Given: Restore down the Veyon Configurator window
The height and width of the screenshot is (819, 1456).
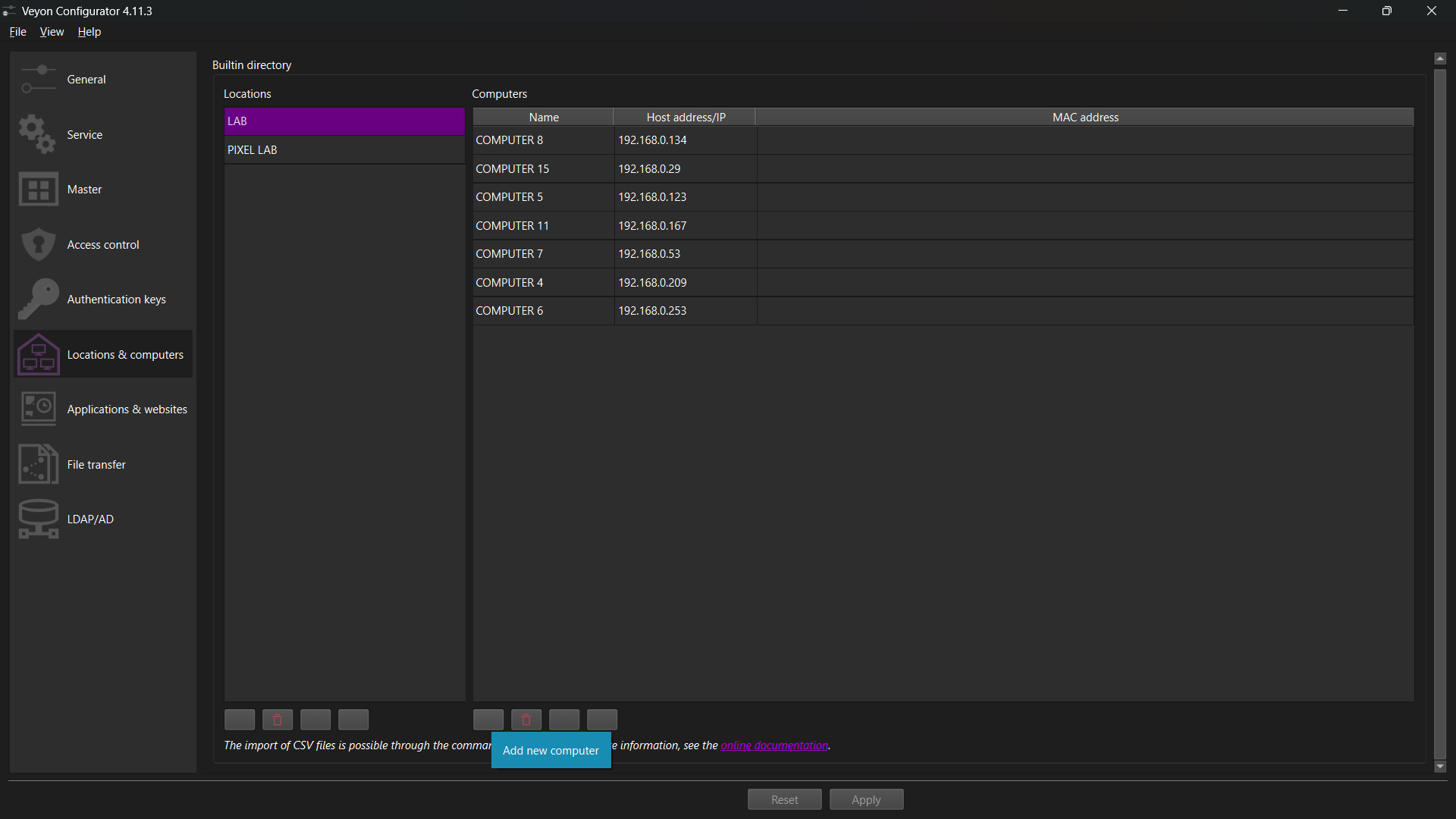Looking at the screenshot, I should pyautogui.click(x=1387, y=11).
